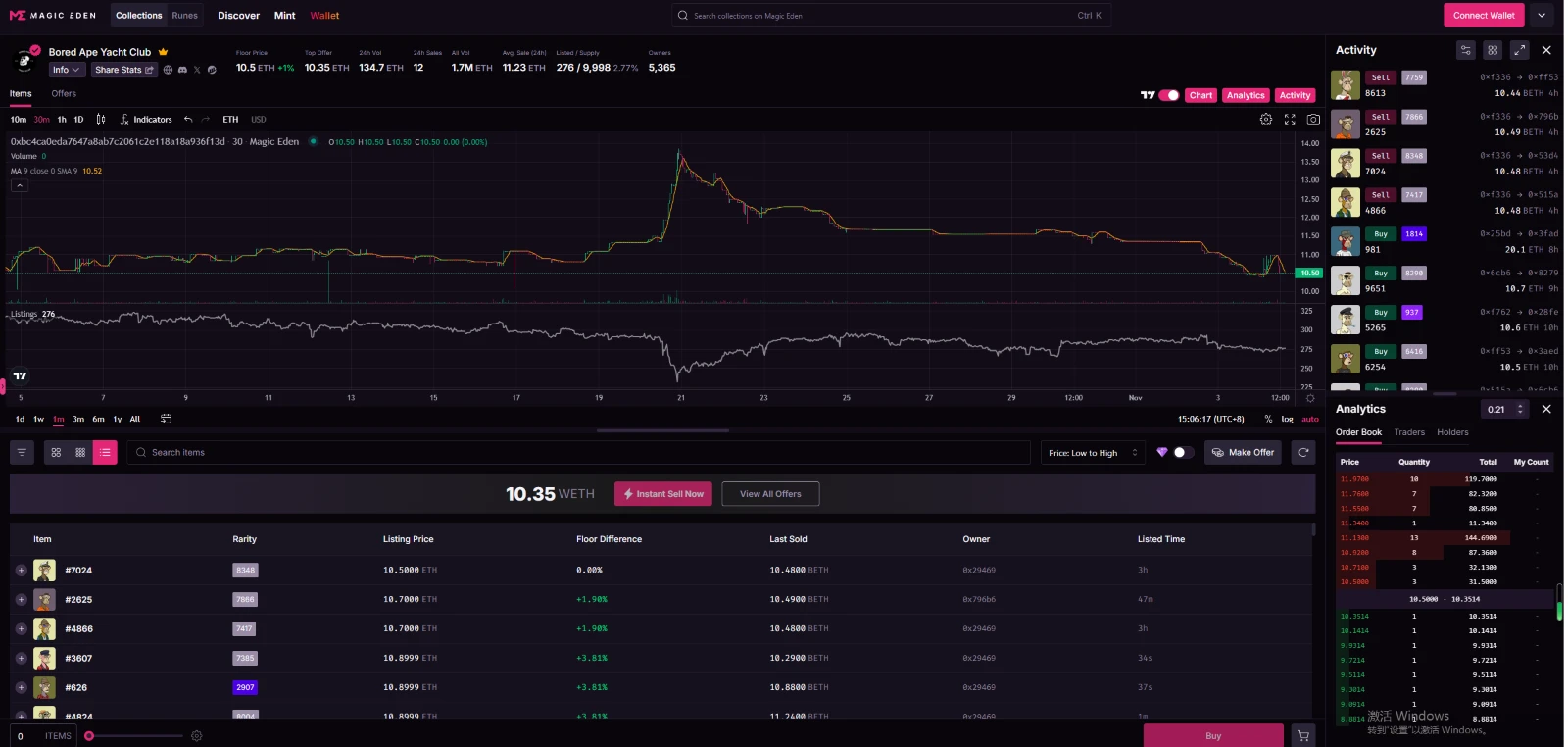Select the 1h chart interval
The width and height of the screenshot is (1568, 747).
62,120
